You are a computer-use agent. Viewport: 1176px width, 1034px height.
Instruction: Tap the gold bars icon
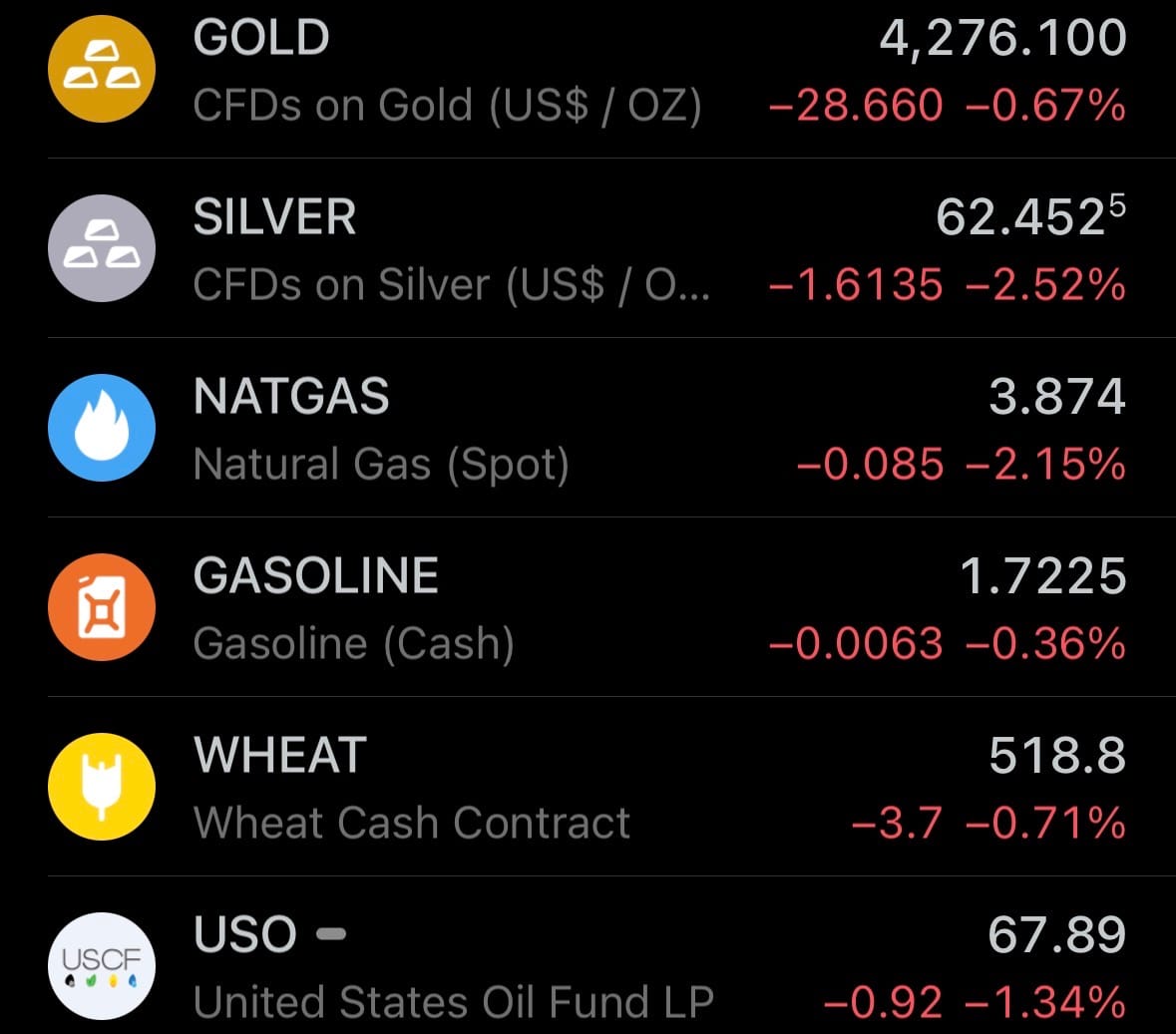coord(102,69)
